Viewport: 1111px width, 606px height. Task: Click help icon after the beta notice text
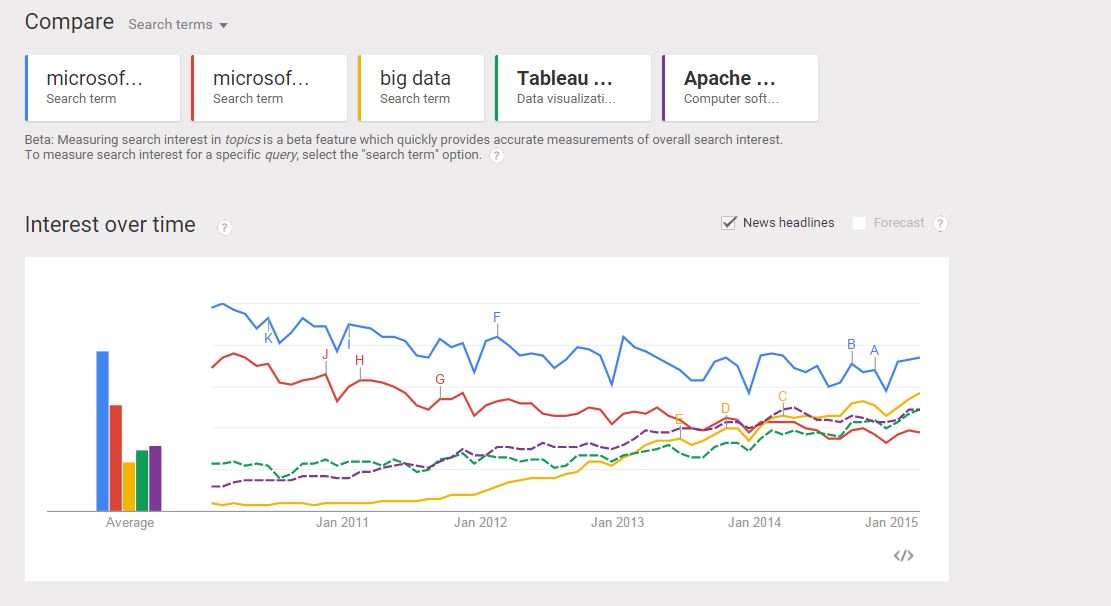pyautogui.click(x=496, y=155)
